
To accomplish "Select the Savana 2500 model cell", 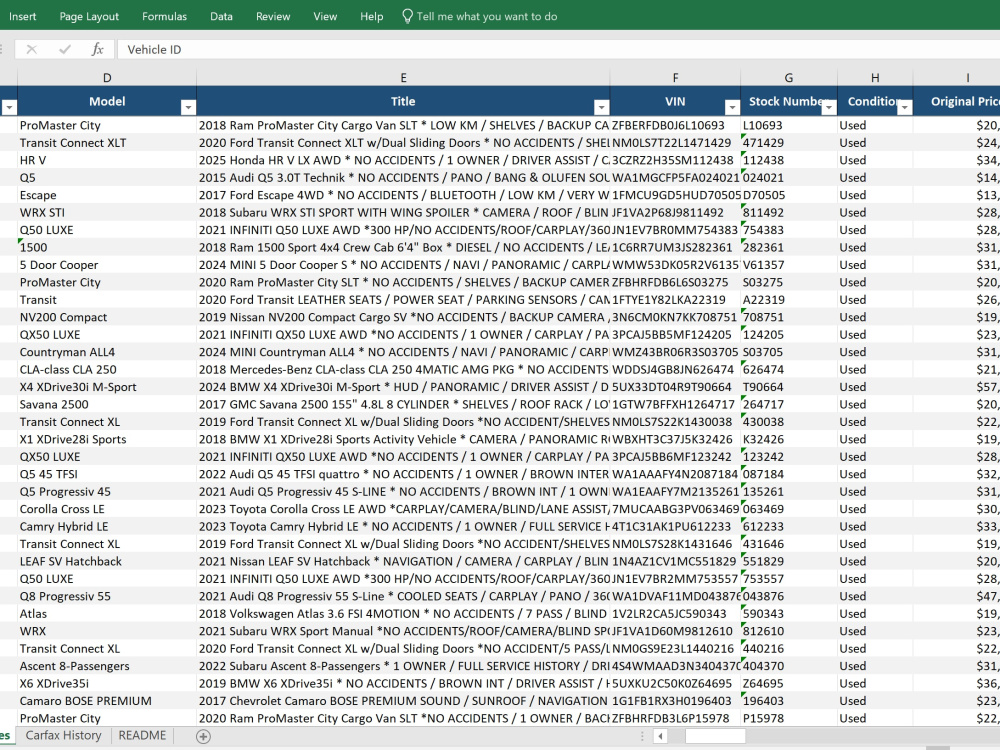I will coord(107,404).
